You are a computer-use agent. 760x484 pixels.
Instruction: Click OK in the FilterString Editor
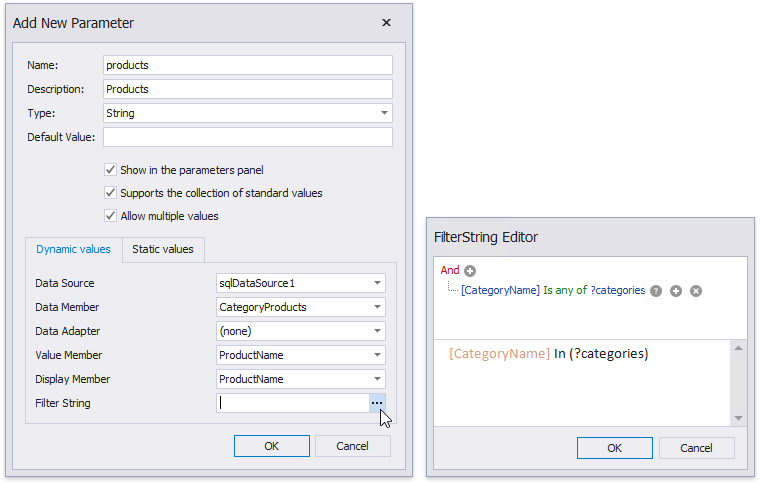click(615, 448)
